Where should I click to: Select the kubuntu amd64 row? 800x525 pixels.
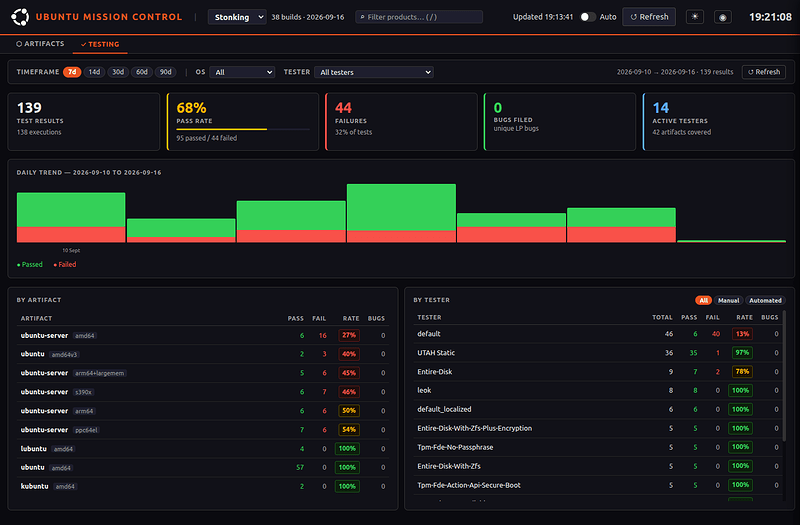203,486
